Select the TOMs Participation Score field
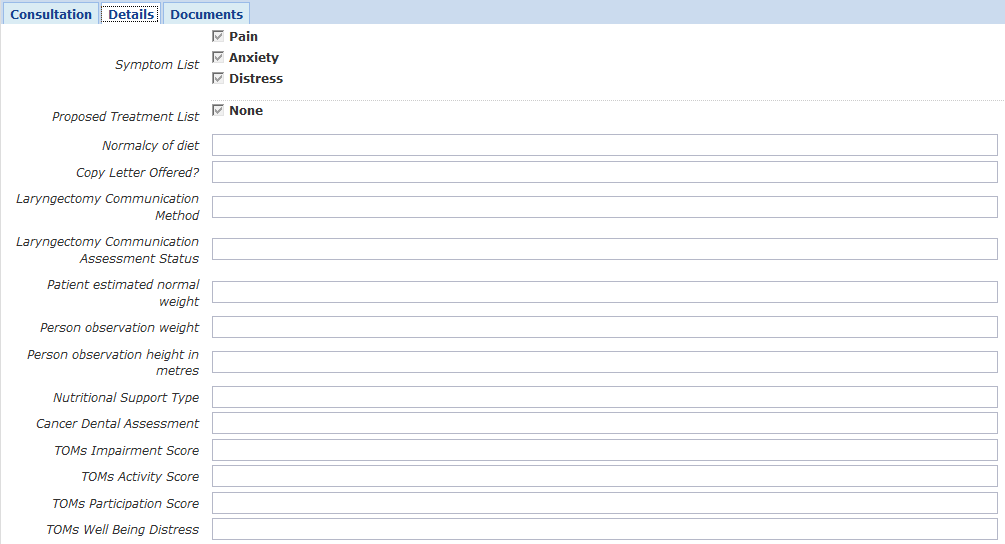This screenshot has height=544, width=1005. pyautogui.click(x=604, y=503)
